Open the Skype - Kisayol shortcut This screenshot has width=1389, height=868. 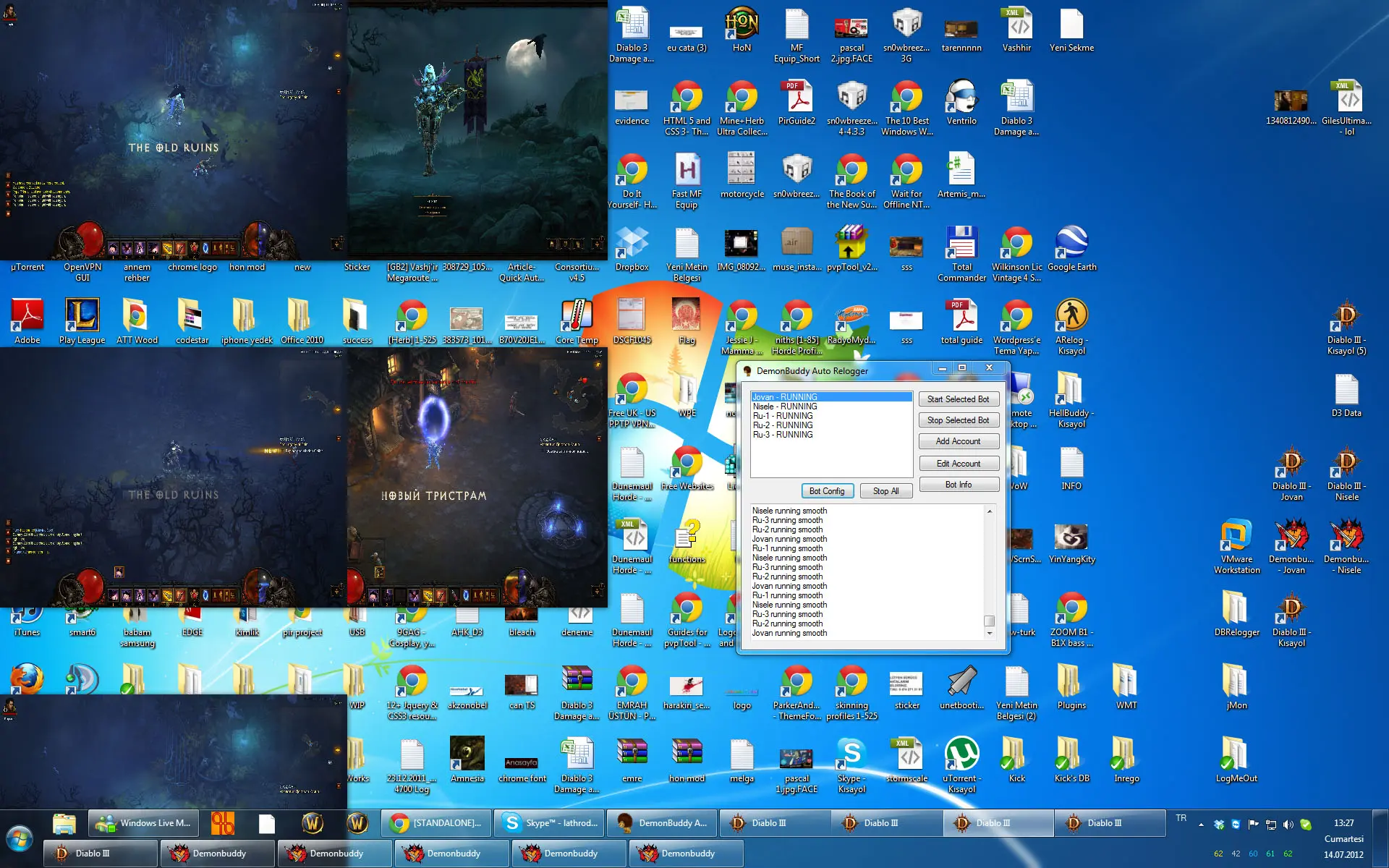click(x=851, y=765)
